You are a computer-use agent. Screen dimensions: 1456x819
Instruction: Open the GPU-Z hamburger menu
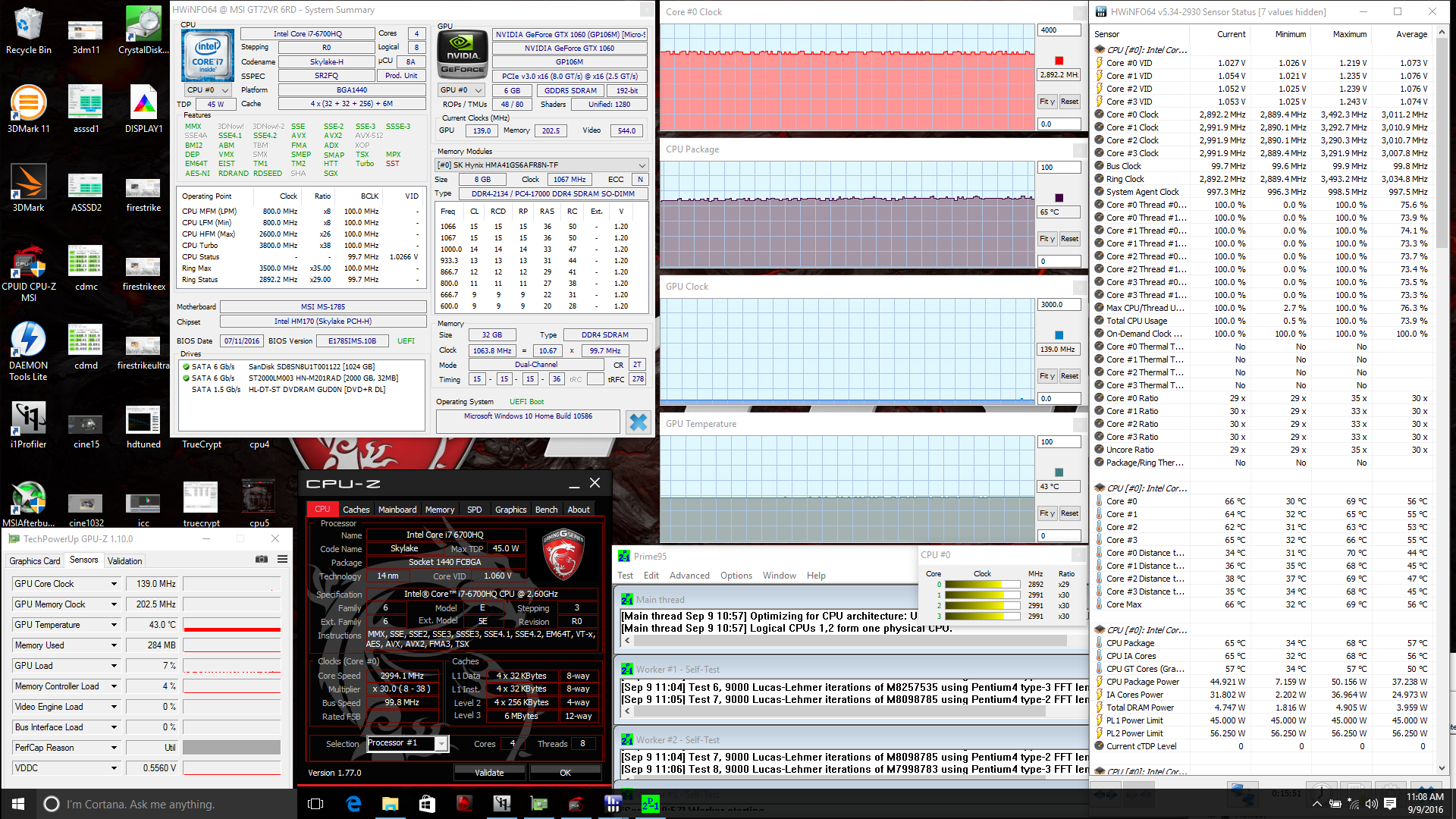point(282,560)
